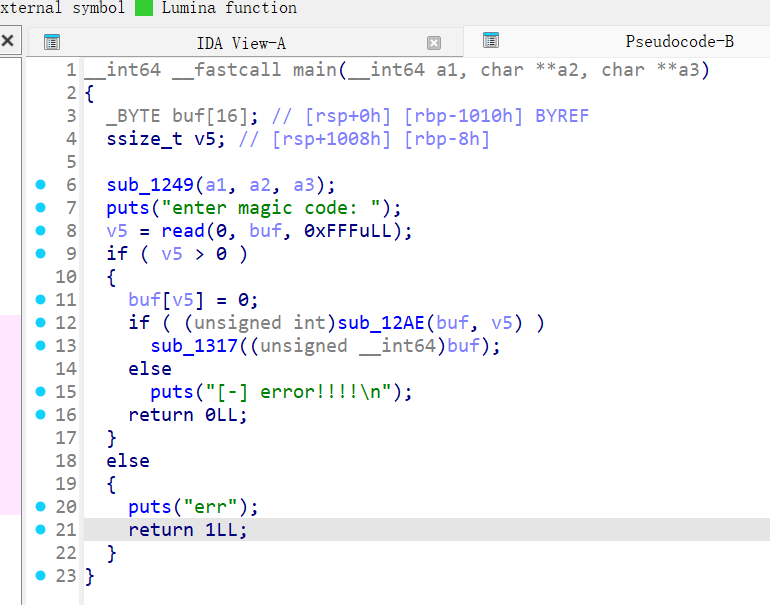Toggle breakpoint dot on line 21
770x605 pixels.
(40, 530)
